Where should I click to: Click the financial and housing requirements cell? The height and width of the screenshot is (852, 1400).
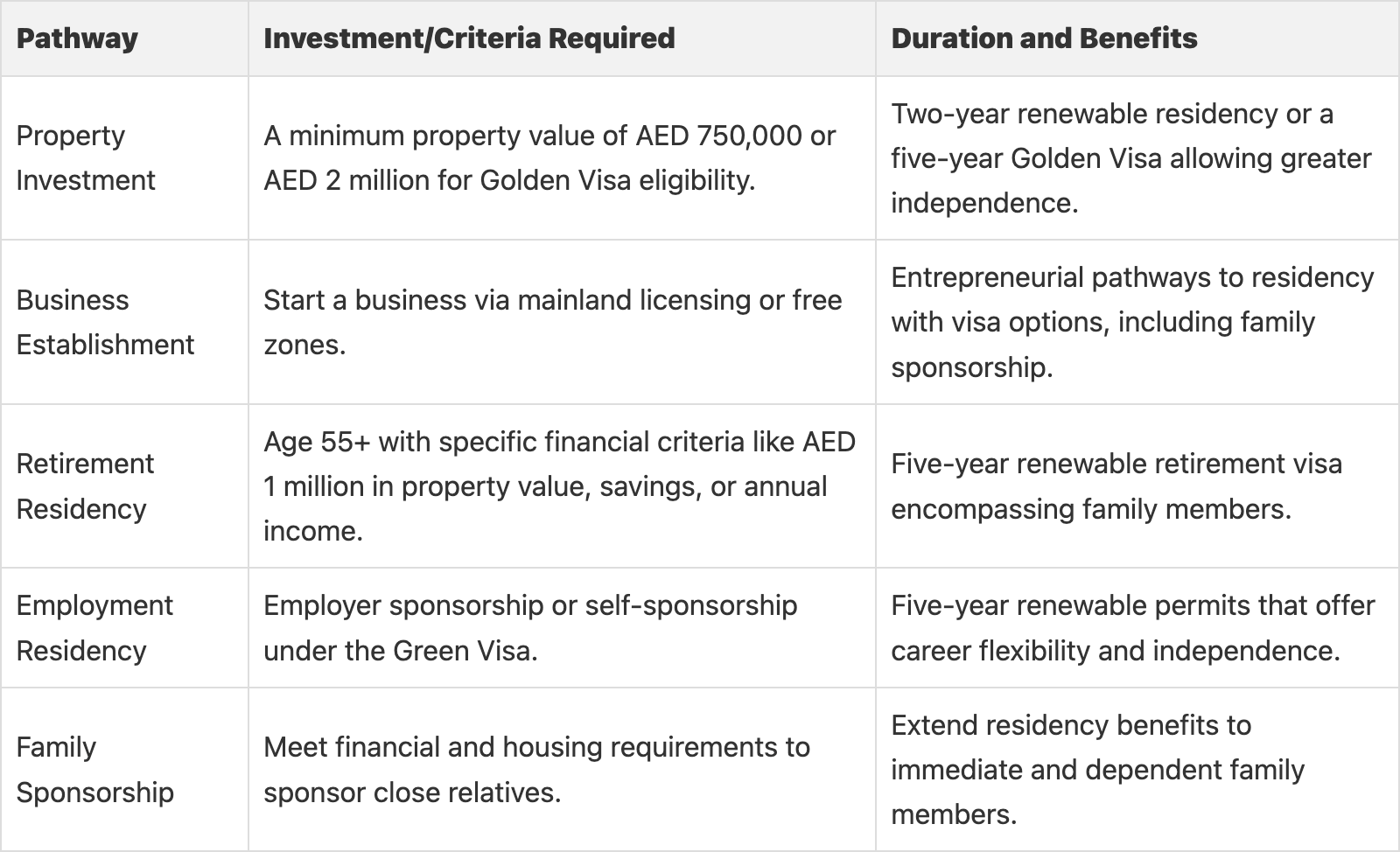pyautogui.click(x=536, y=769)
